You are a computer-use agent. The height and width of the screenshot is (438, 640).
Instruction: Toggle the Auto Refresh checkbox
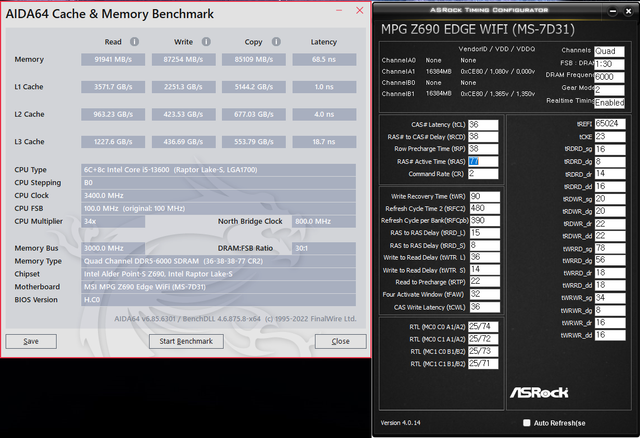tap(527, 423)
